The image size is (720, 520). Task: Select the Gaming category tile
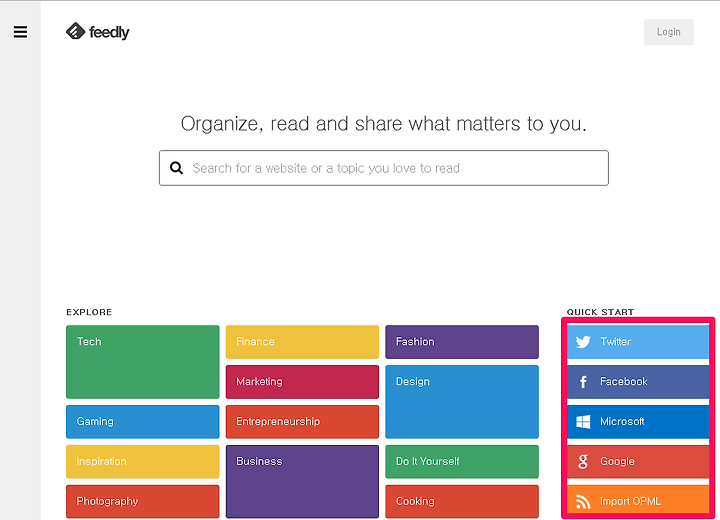(x=143, y=422)
